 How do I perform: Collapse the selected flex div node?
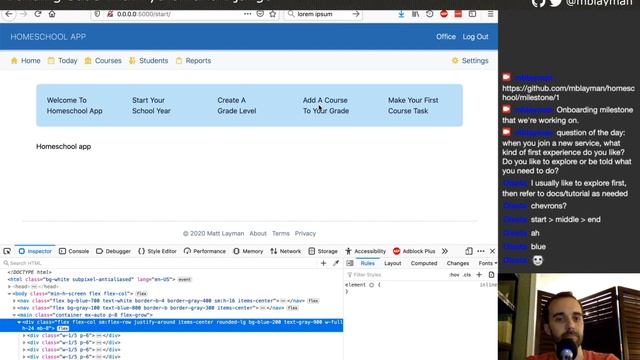click(x=19, y=322)
